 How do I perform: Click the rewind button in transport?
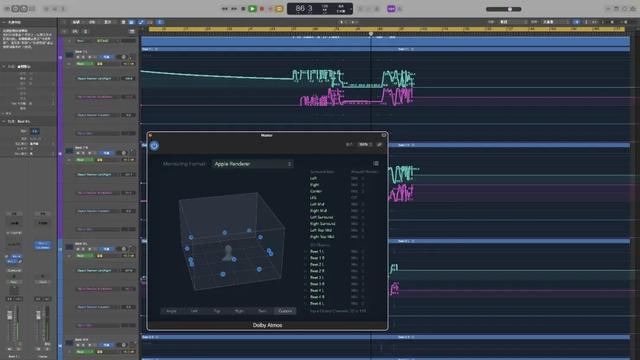224,9
